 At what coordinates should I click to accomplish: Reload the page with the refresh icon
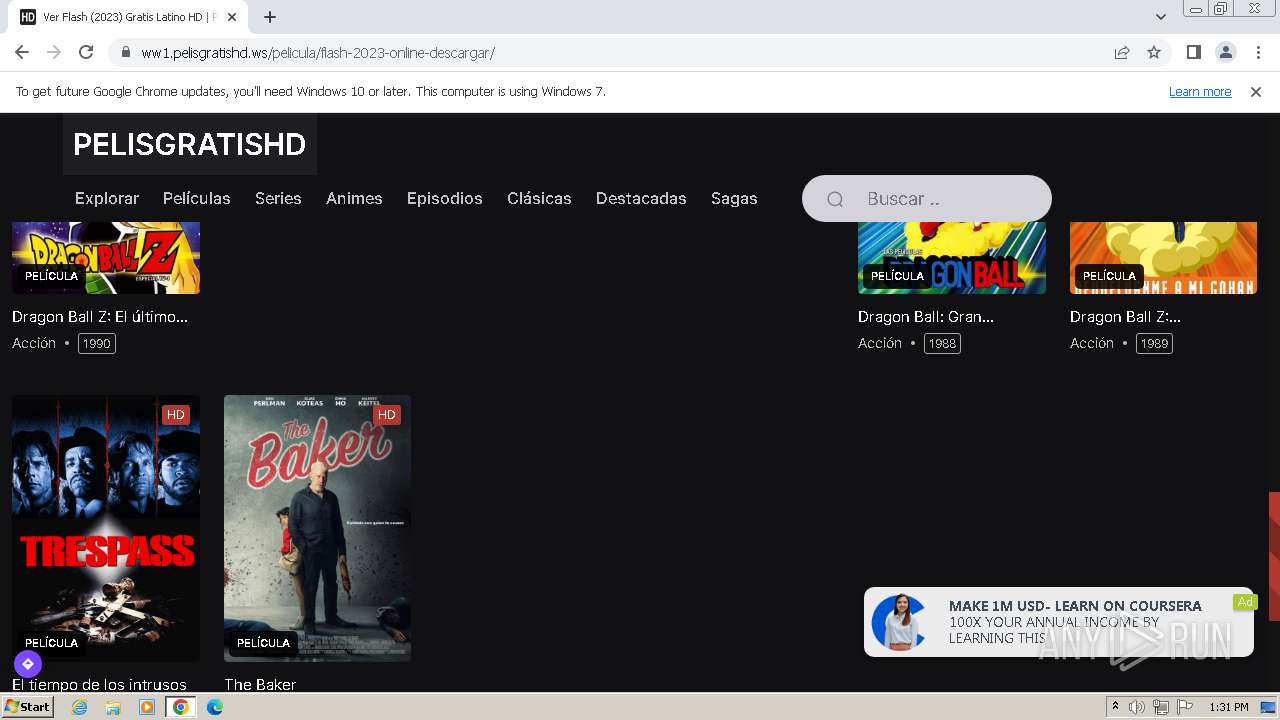pos(86,52)
